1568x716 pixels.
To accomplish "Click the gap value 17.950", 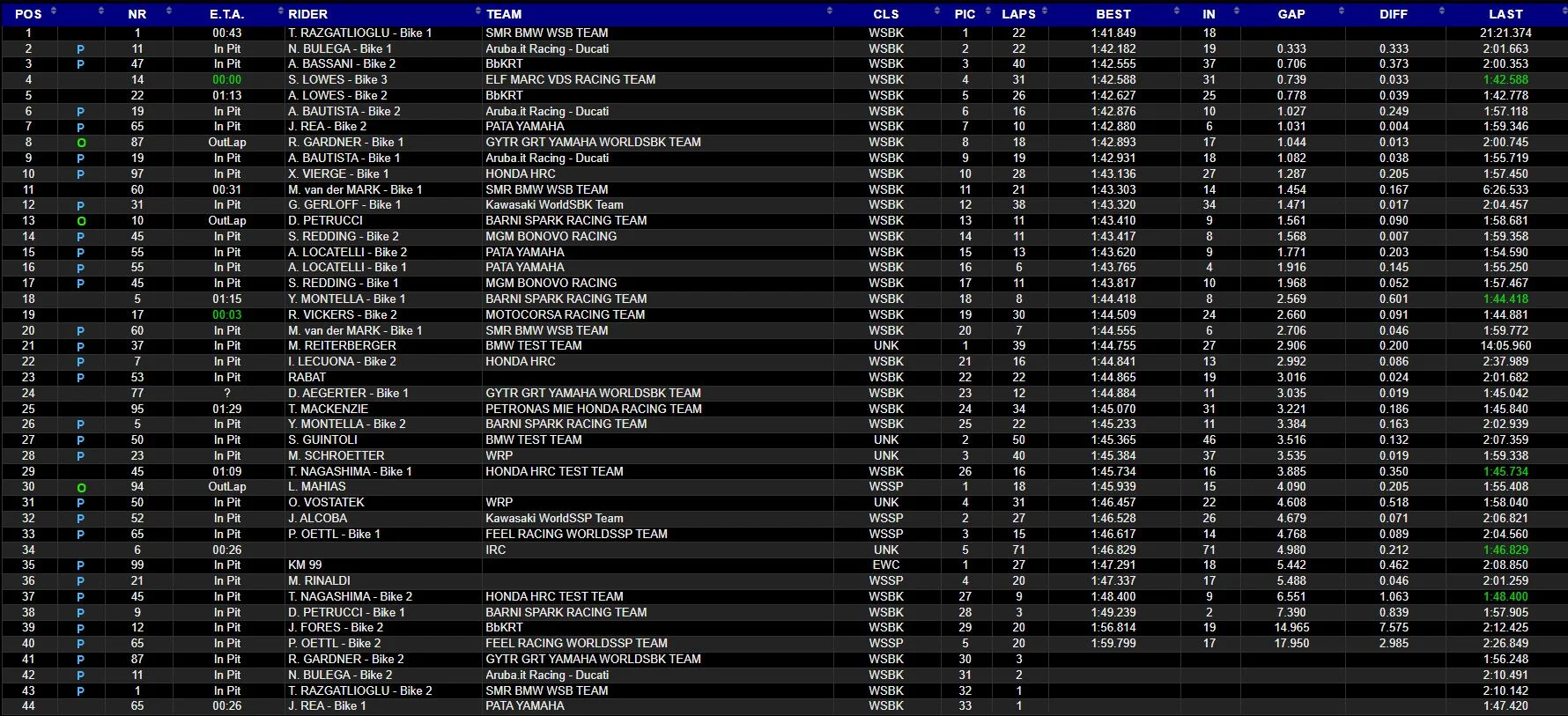I will coord(1291,643).
